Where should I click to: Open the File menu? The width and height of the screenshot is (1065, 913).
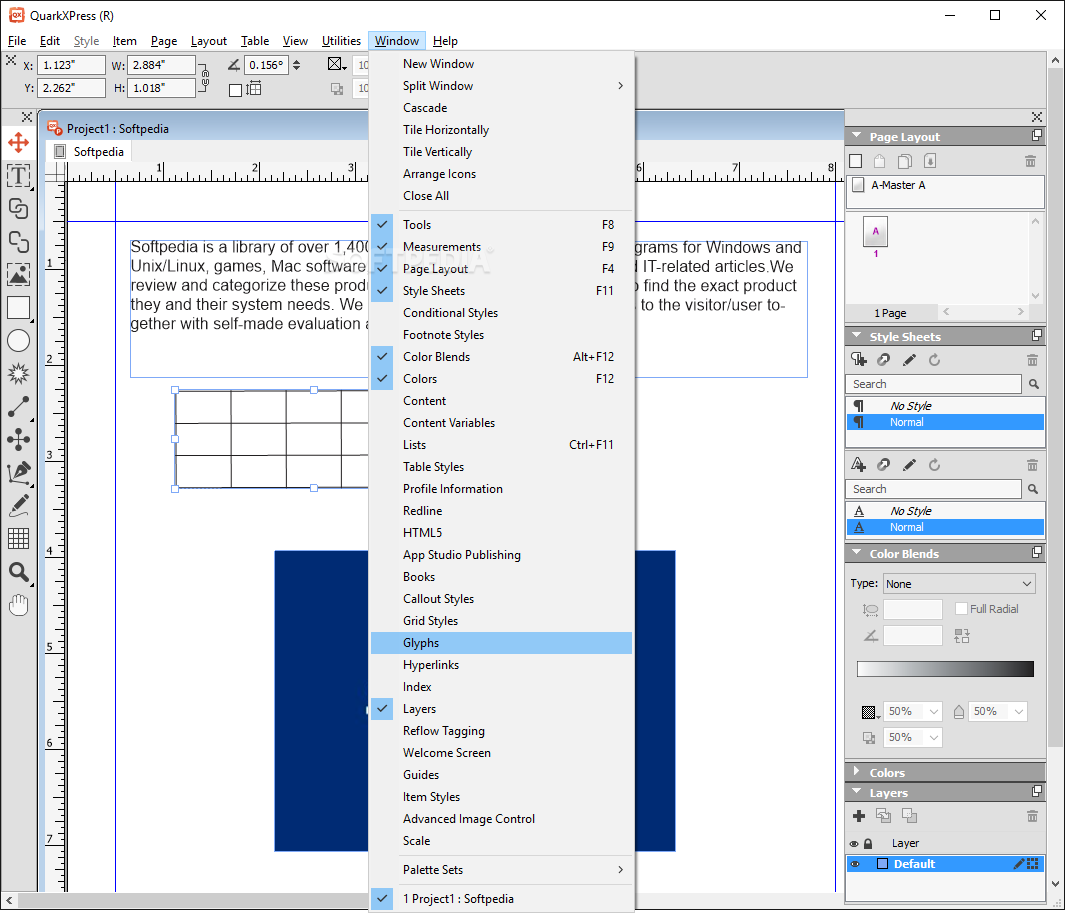pos(17,41)
